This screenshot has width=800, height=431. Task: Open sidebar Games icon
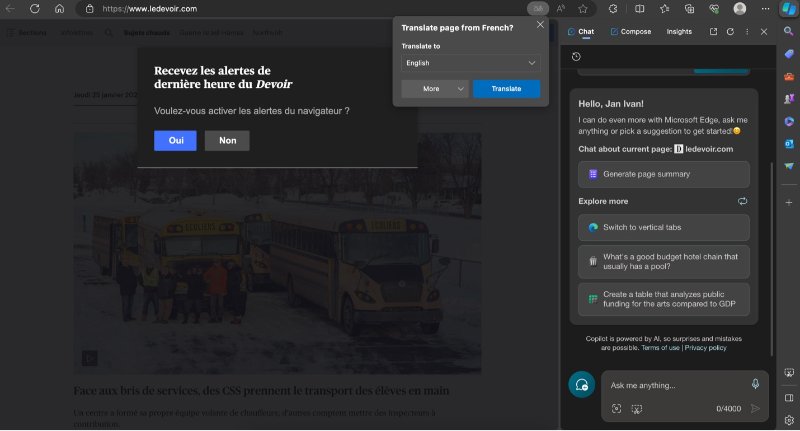click(x=789, y=99)
